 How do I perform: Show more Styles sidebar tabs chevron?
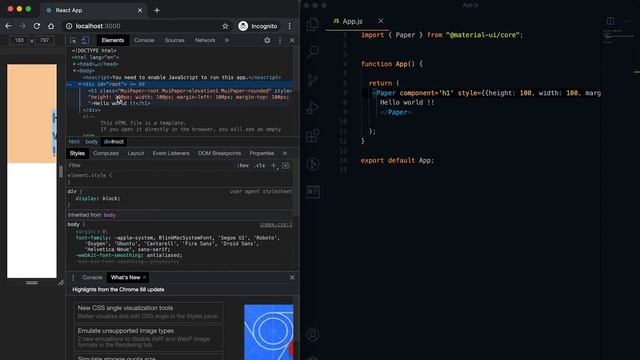point(285,153)
